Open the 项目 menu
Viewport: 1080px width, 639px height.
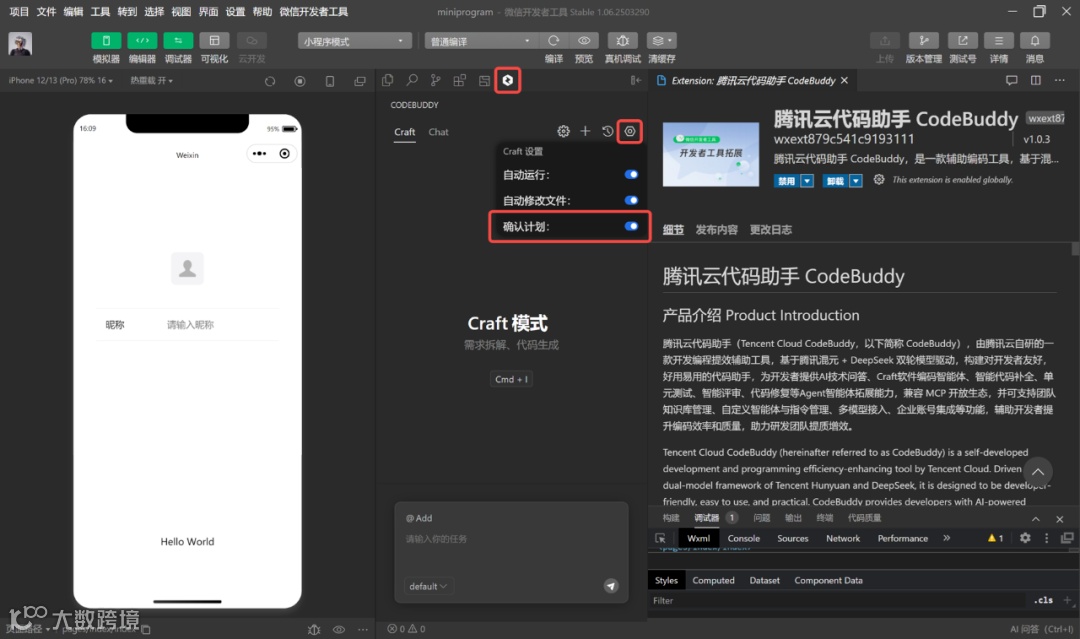[x=19, y=12]
